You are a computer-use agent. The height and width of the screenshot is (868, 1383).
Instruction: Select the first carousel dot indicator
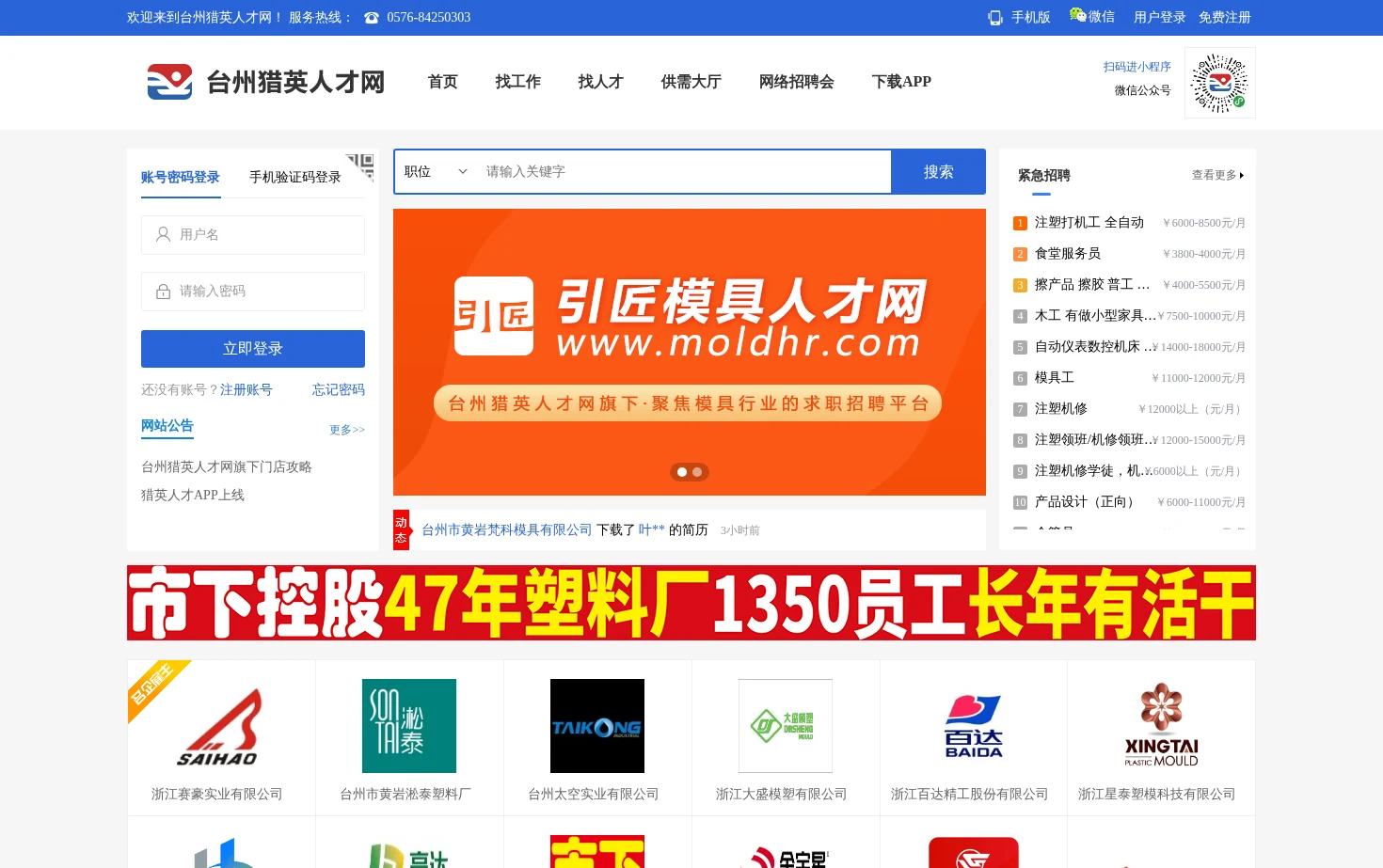pos(682,472)
